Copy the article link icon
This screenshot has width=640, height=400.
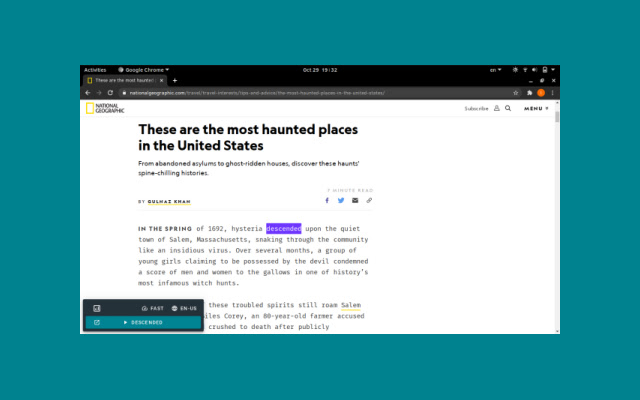tap(369, 200)
